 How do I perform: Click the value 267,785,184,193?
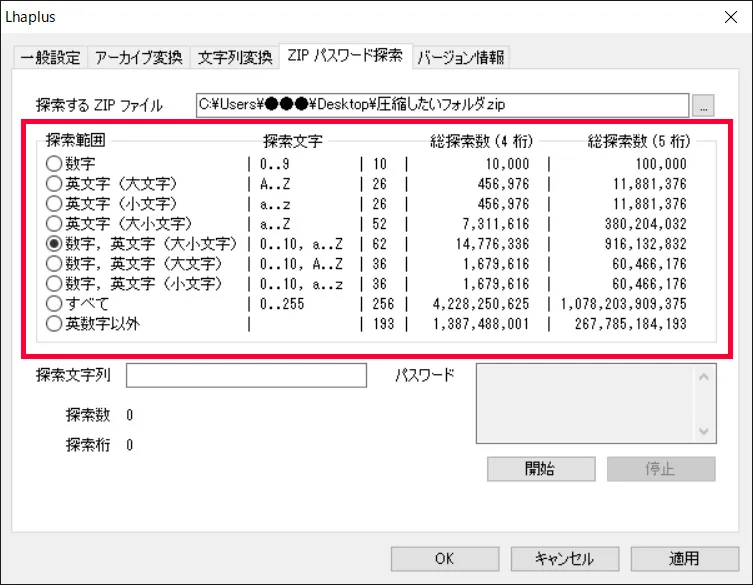click(x=631, y=324)
